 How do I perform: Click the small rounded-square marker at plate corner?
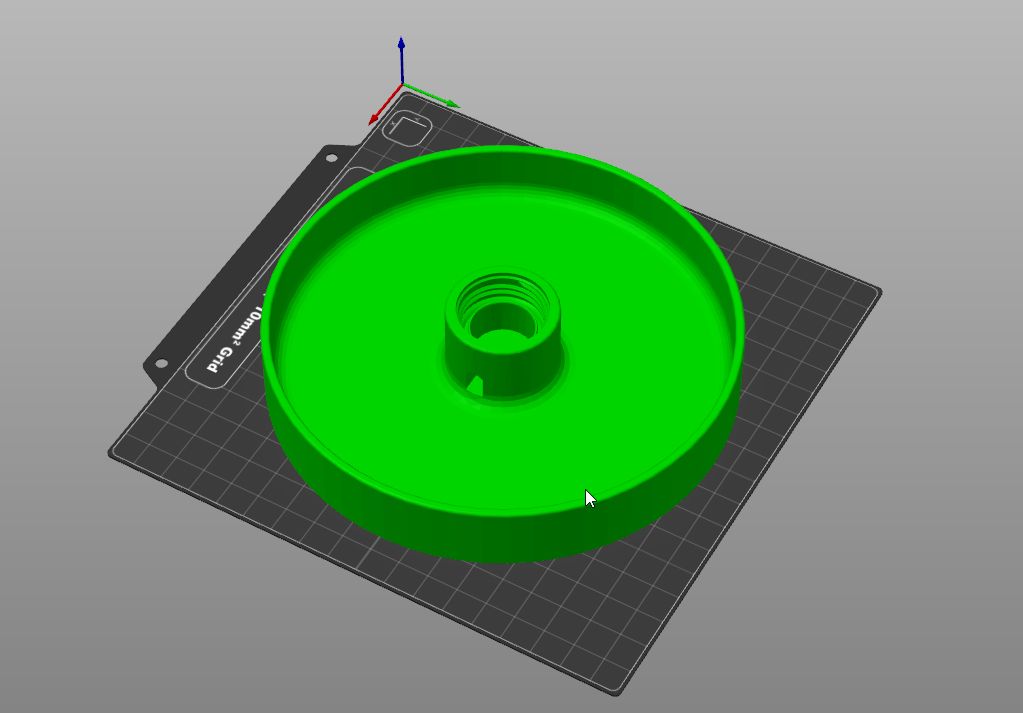pos(407,129)
